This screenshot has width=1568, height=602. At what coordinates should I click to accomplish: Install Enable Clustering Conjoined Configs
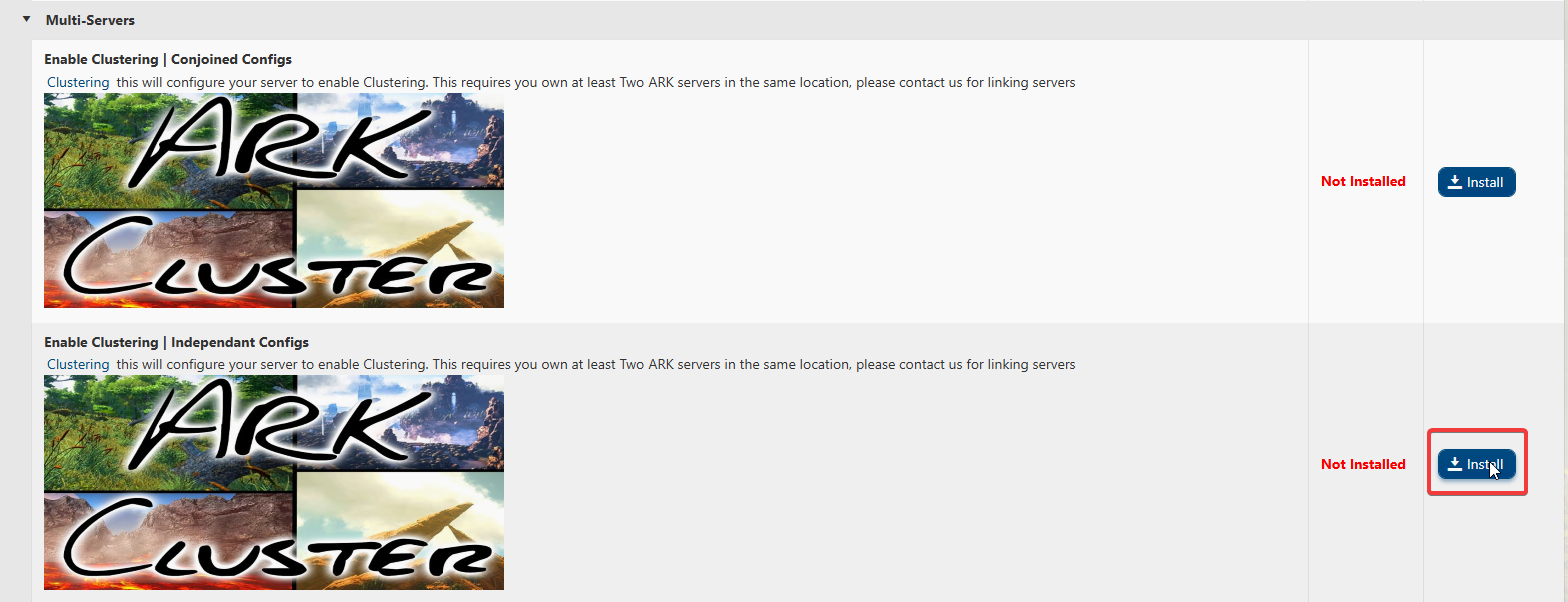[1476, 182]
